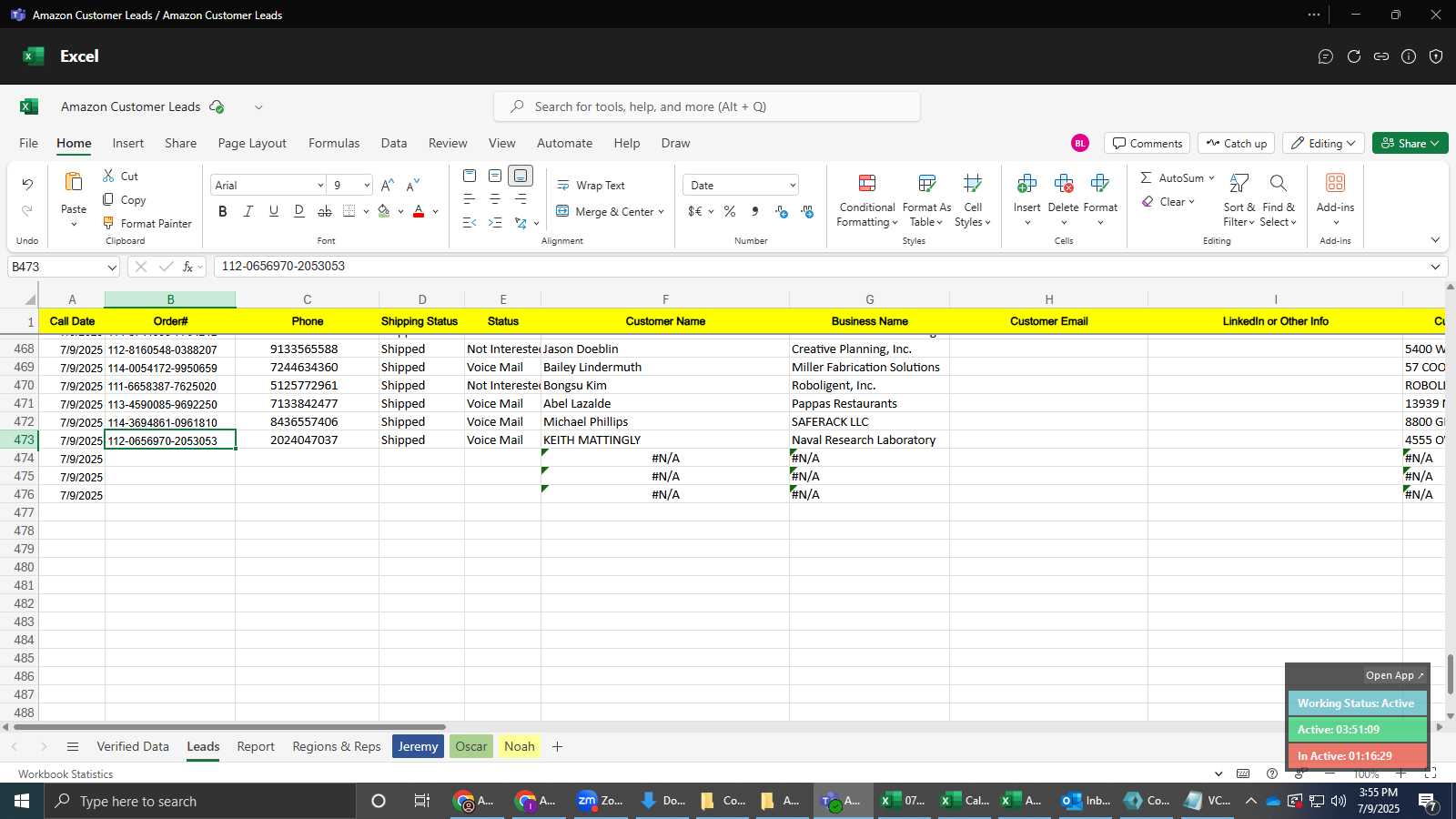Select cell with KEITH MATTINGLY
1456x819 pixels.
click(665, 440)
